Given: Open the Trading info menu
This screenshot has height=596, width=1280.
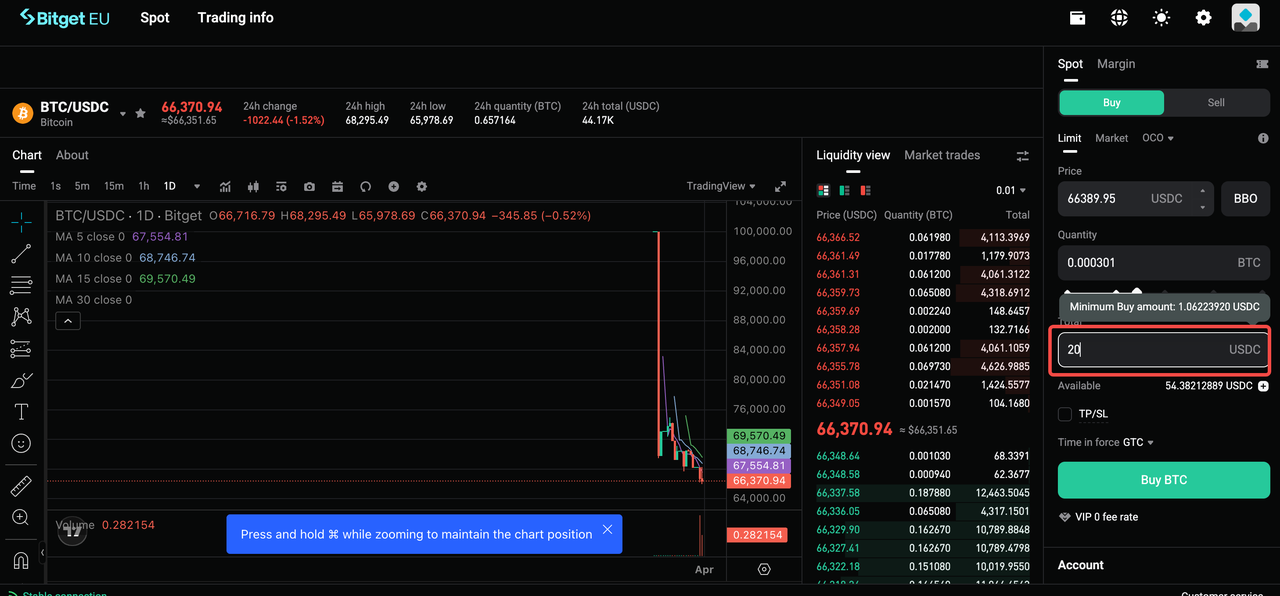Looking at the screenshot, I should click(x=235, y=18).
